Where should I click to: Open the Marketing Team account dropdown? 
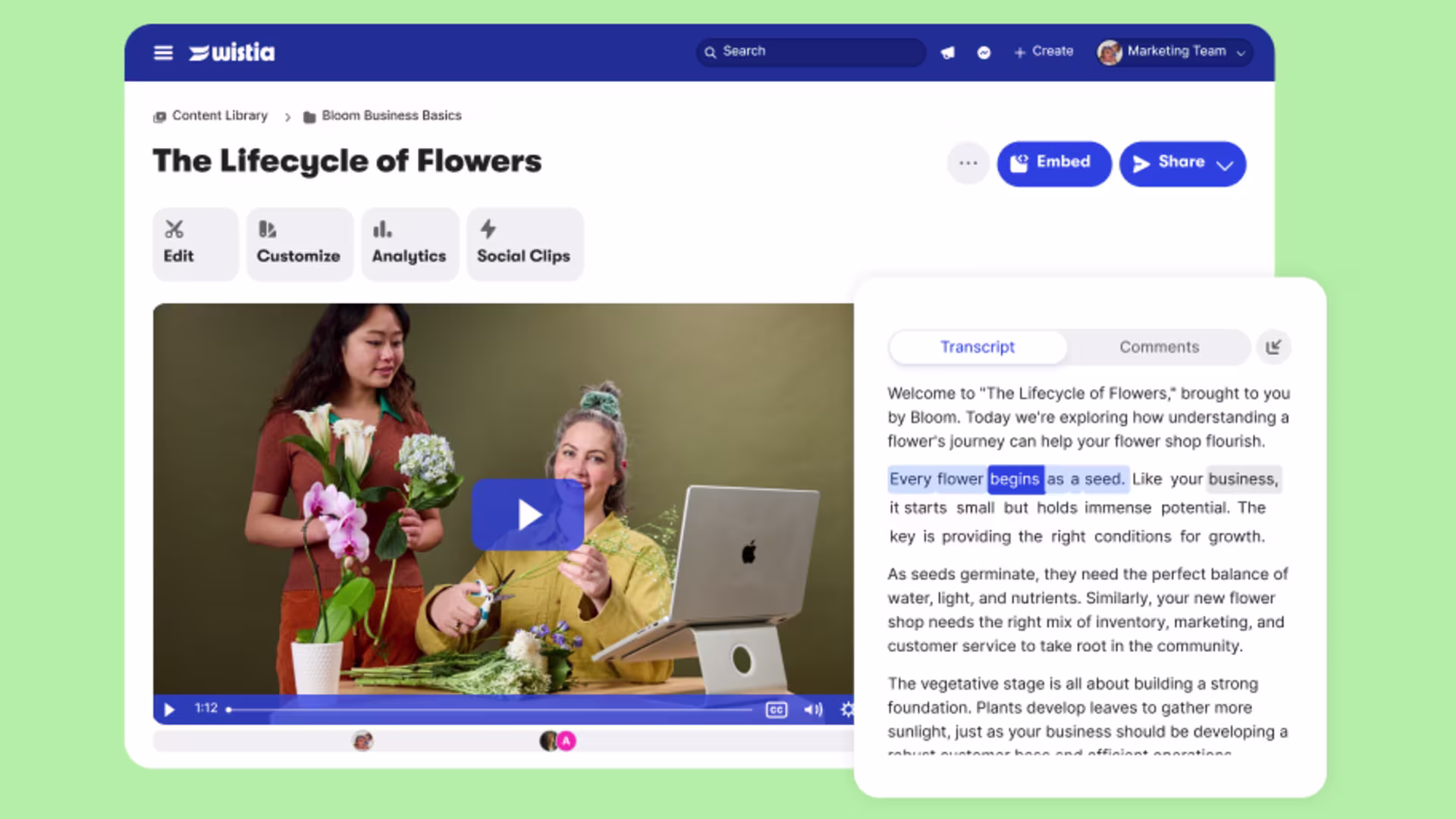pos(1174,52)
